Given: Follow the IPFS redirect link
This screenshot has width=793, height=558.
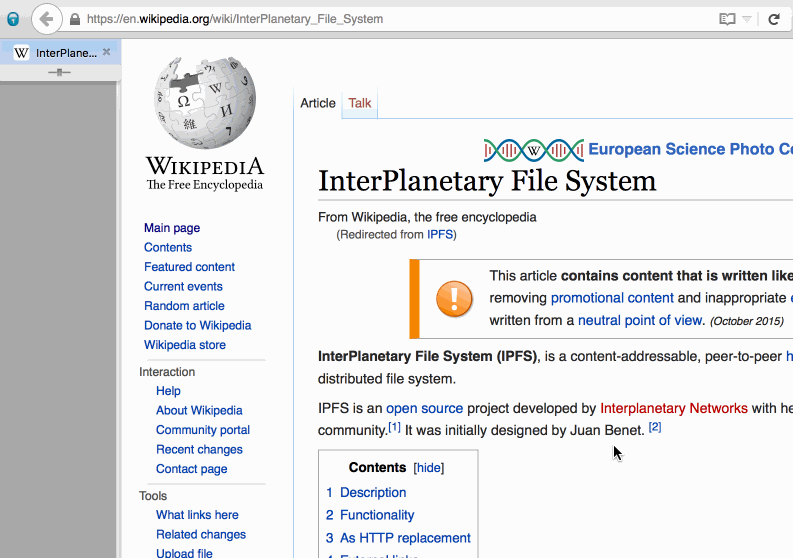Looking at the screenshot, I should [440, 234].
